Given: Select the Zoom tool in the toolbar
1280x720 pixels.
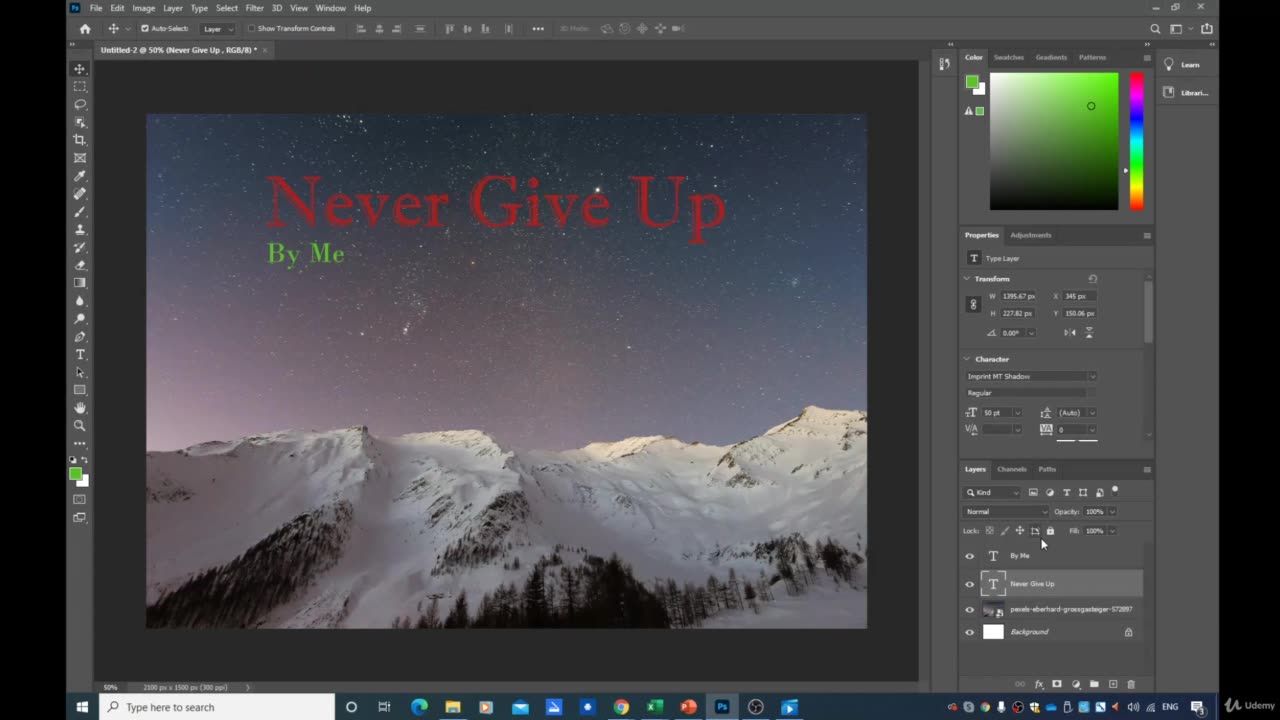Looking at the screenshot, I should (80, 426).
